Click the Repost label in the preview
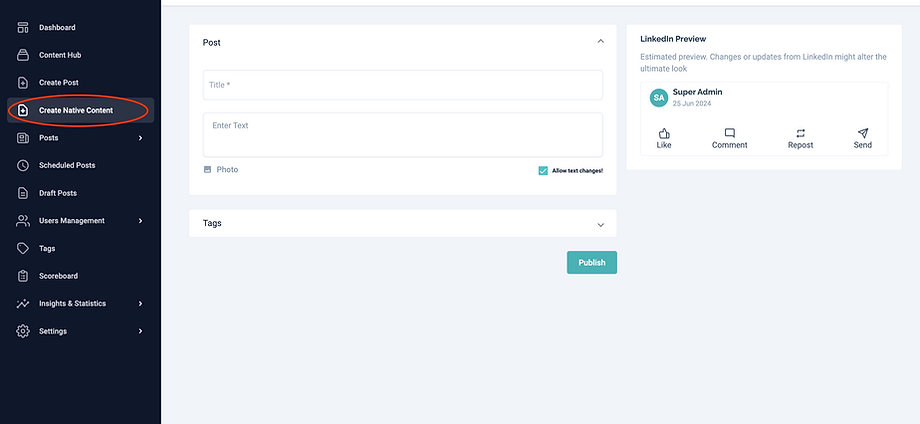 [x=800, y=145]
